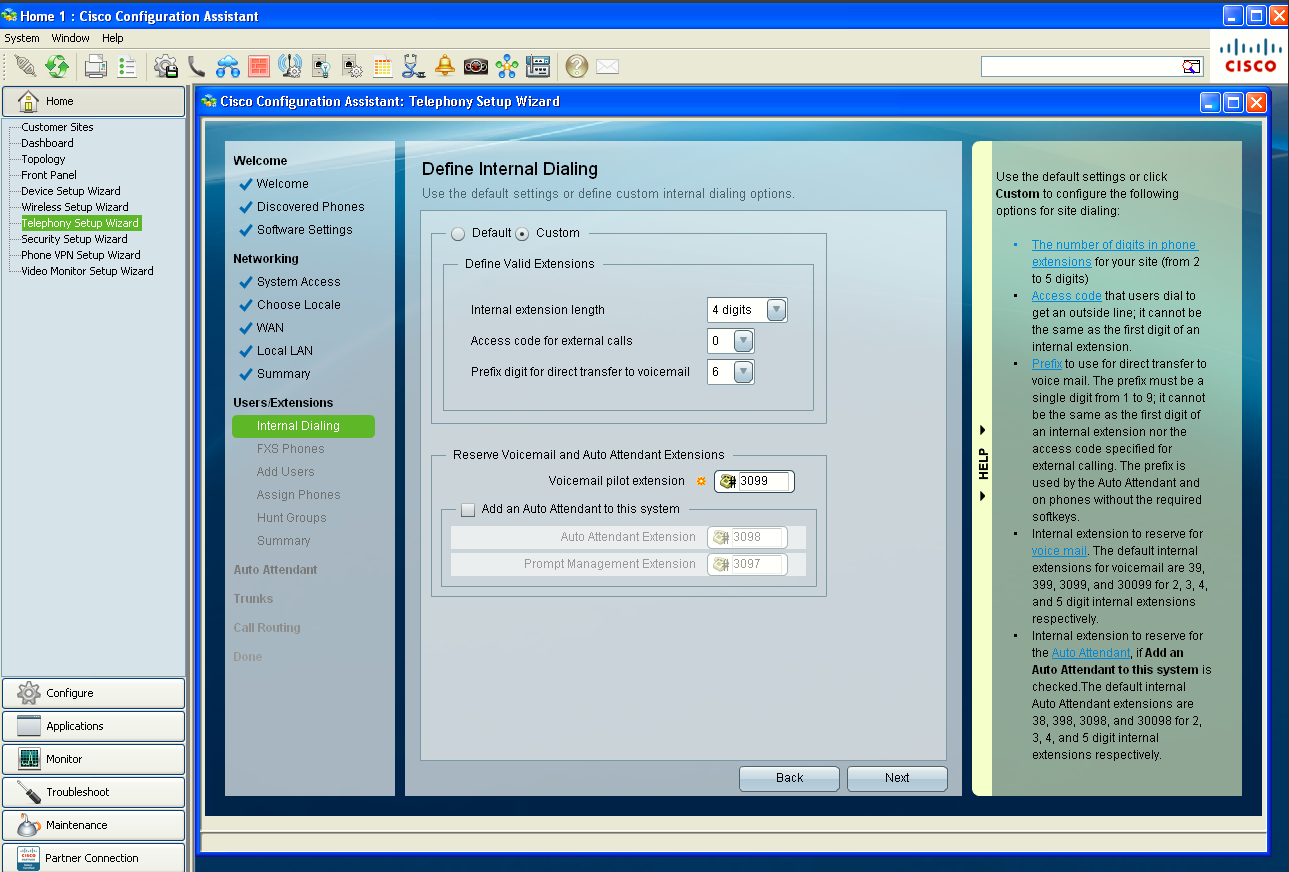Click the Home house icon

point(28,101)
